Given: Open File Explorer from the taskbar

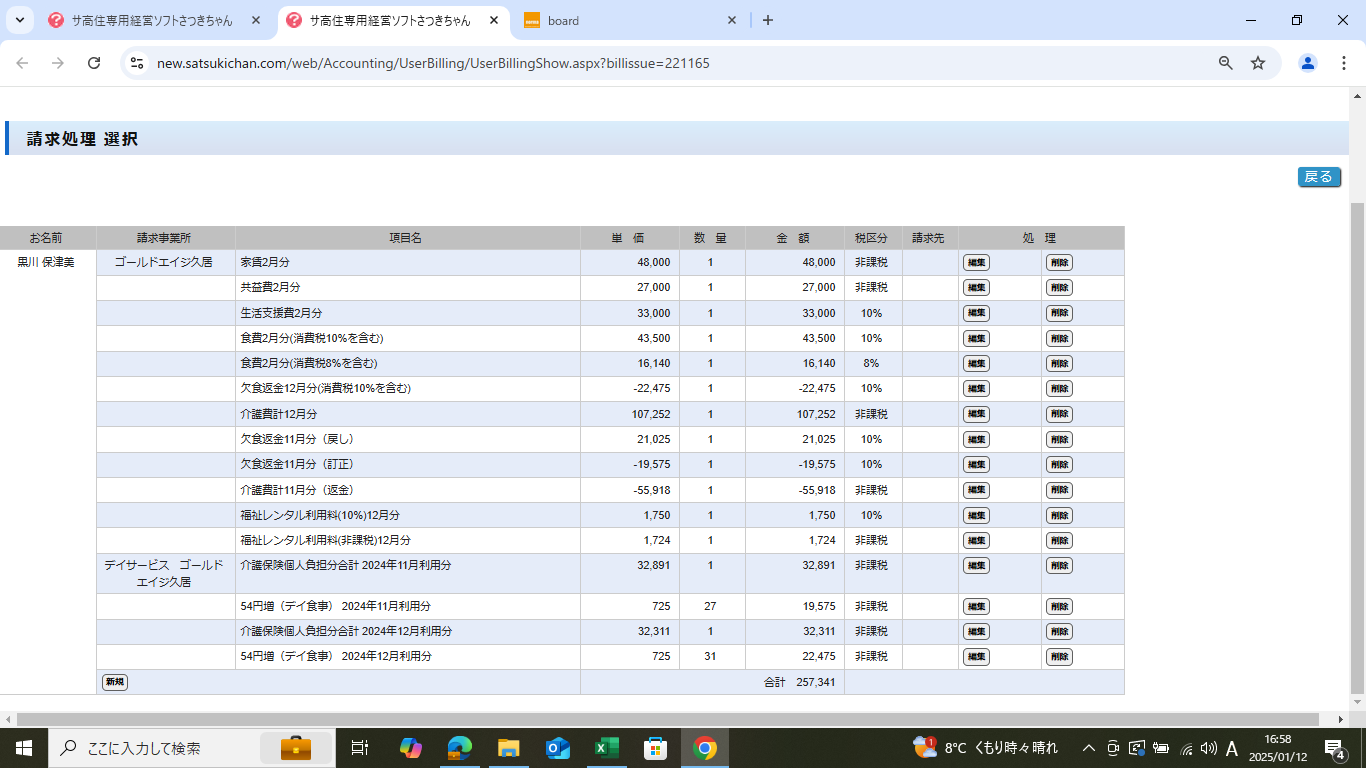Looking at the screenshot, I should tap(508, 748).
